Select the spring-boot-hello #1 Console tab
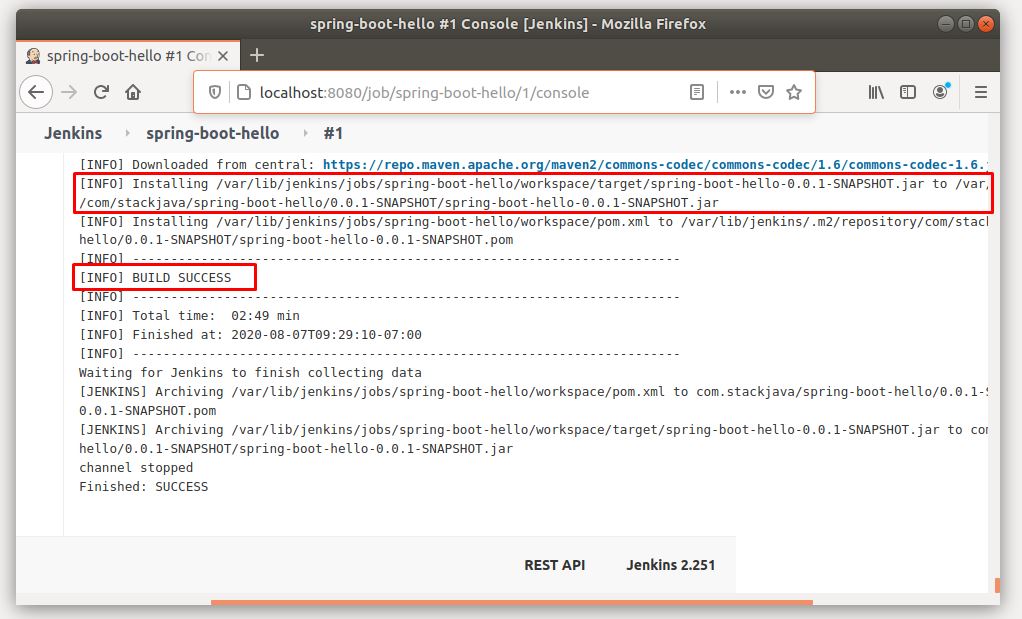This screenshot has height=619, width=1022. [x=128, y=55]
